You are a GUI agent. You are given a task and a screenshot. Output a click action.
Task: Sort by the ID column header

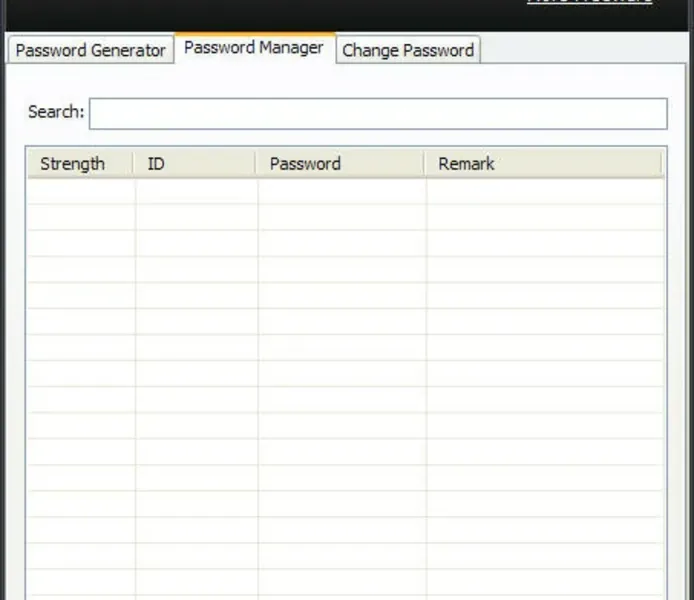[156, 164]
